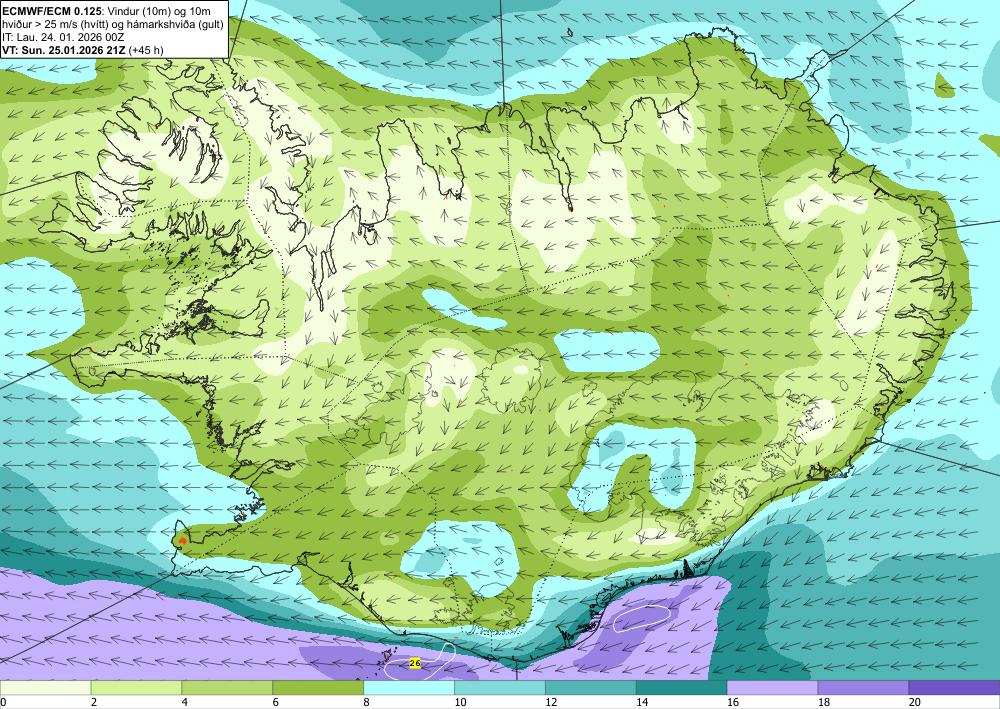The width and height of the screenshot is (1000, 709).
Task: Click the legend value 16
Action: coord(733,703)
